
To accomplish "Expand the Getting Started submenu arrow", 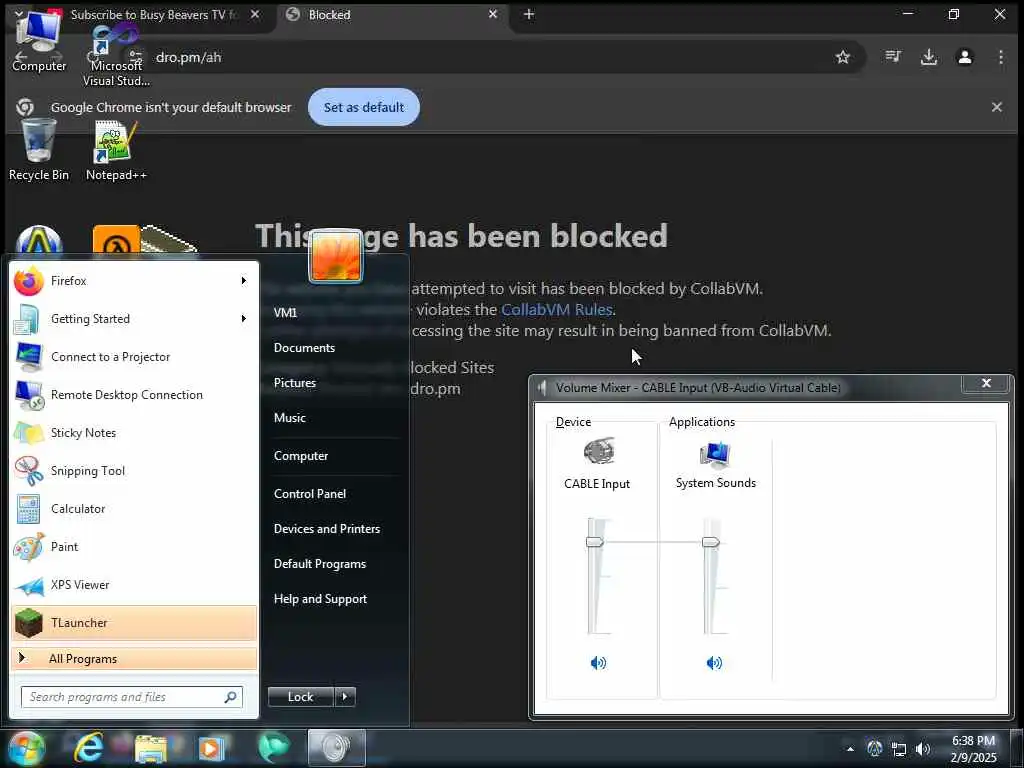I will [x=244, y=319].
